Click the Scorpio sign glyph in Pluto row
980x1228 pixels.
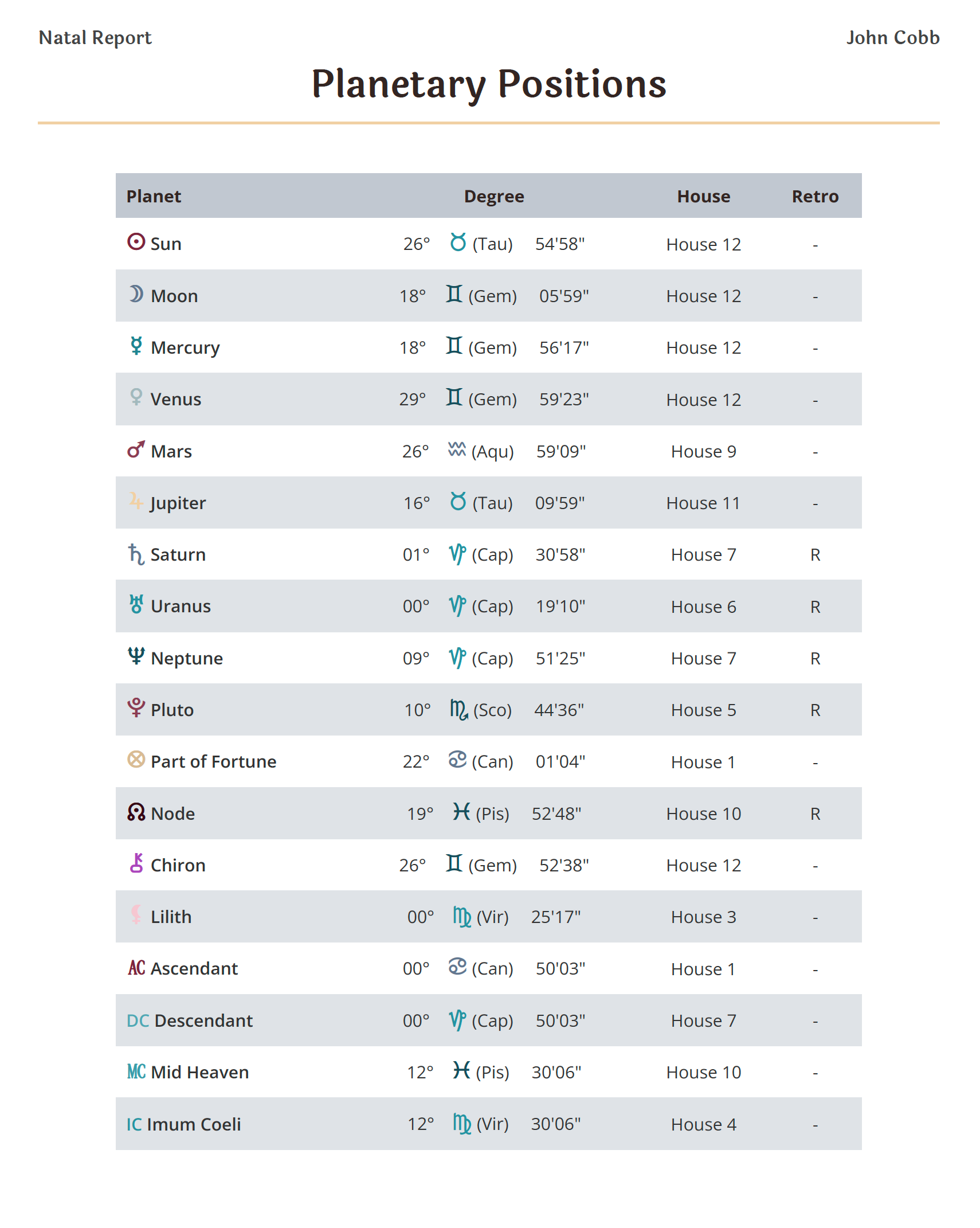point(459,710)
